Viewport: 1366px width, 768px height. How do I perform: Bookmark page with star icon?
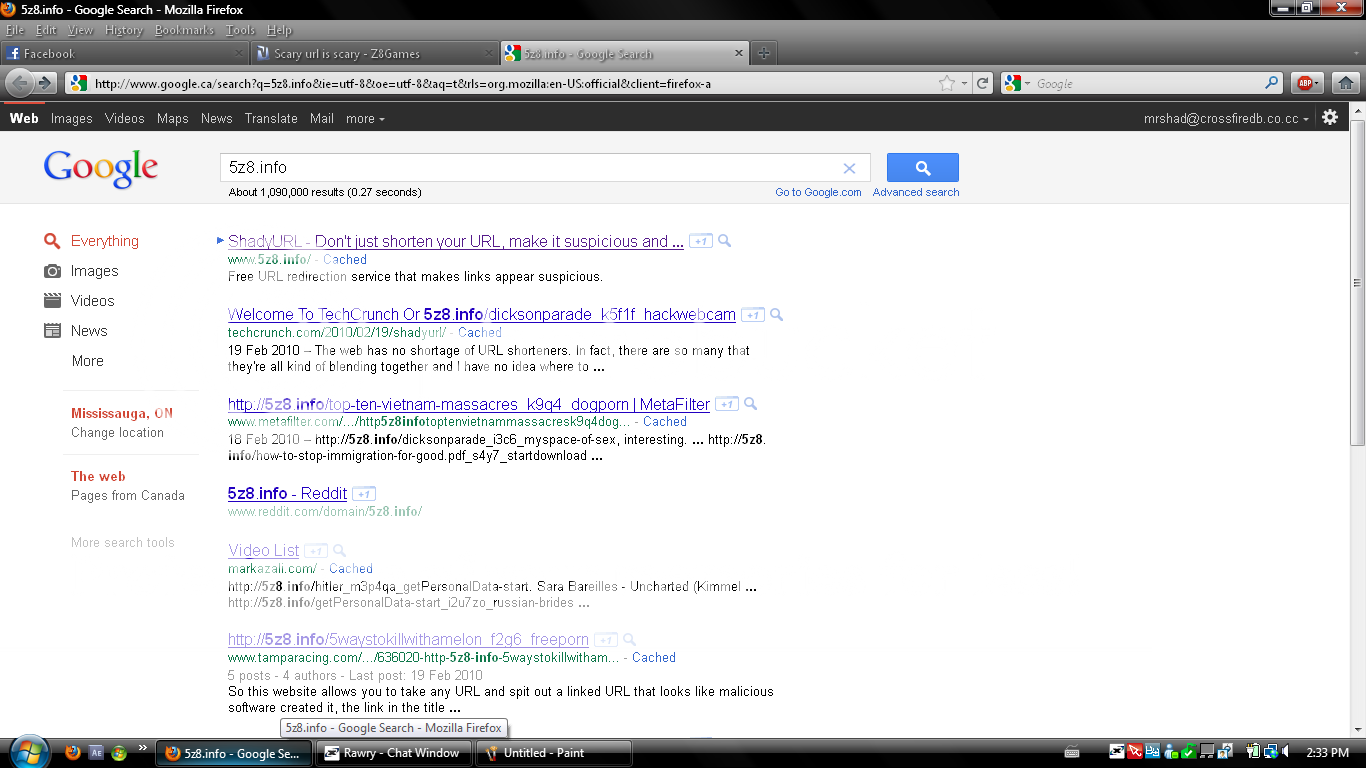pos(946,84)
